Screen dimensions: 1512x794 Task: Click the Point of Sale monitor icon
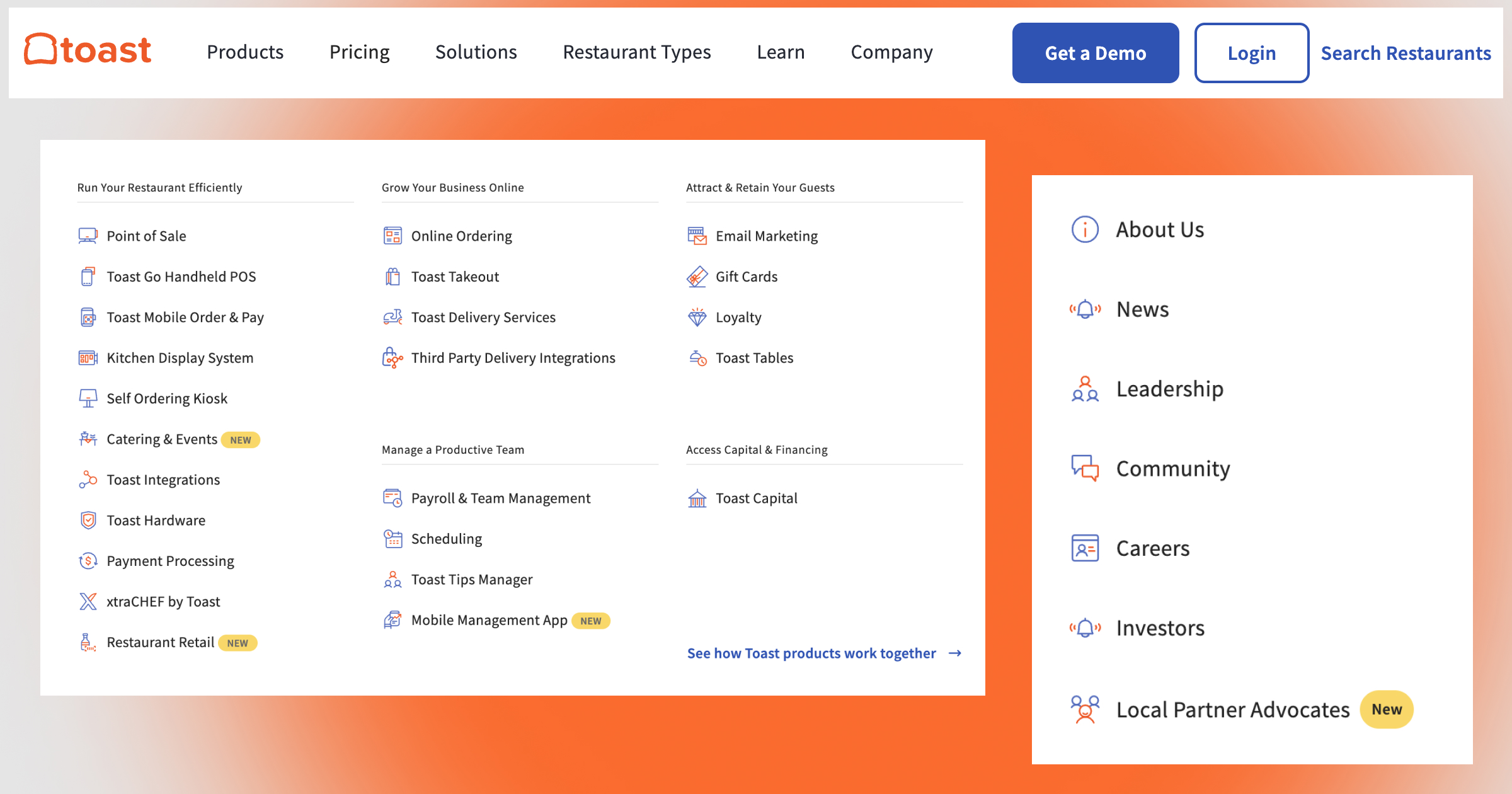(88, 236)
